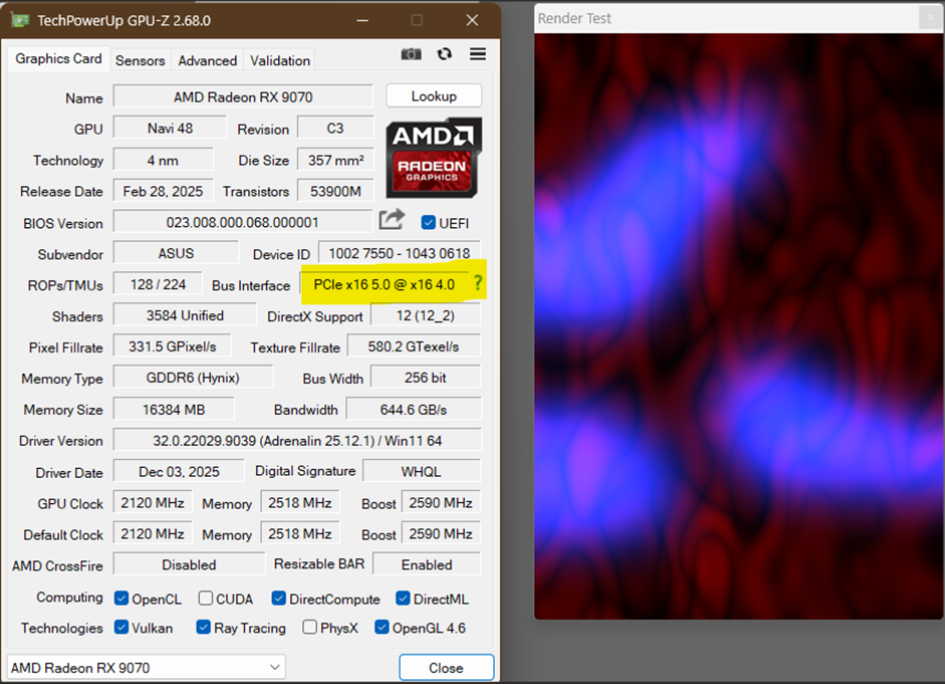The width and height of the screenshot is (945, 684).
Task: Click the AMD CrossFire value Disabled
Action: pyautogui.click(x=189, y=565)
